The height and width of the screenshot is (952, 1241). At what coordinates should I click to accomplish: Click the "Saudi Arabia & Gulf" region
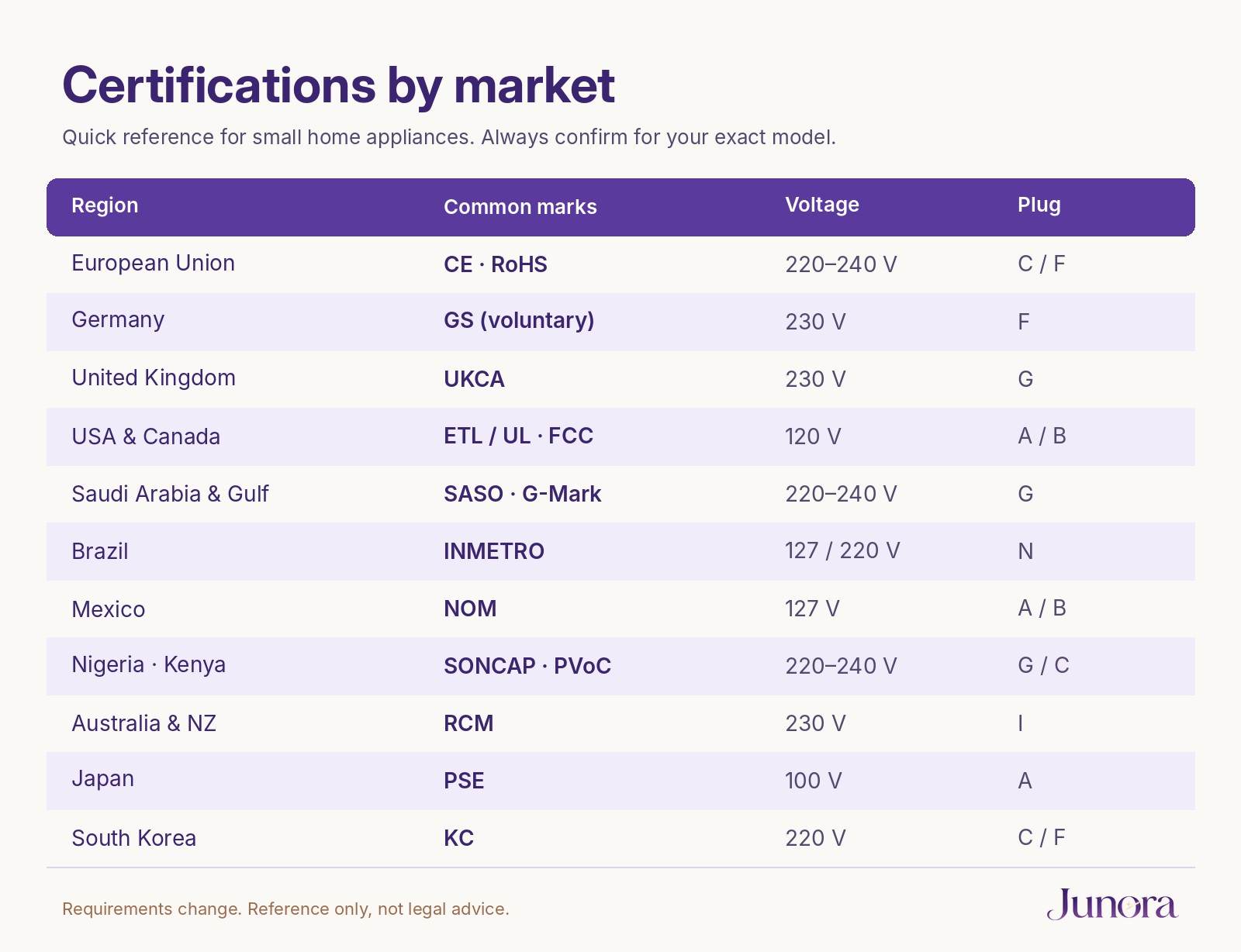170,494
